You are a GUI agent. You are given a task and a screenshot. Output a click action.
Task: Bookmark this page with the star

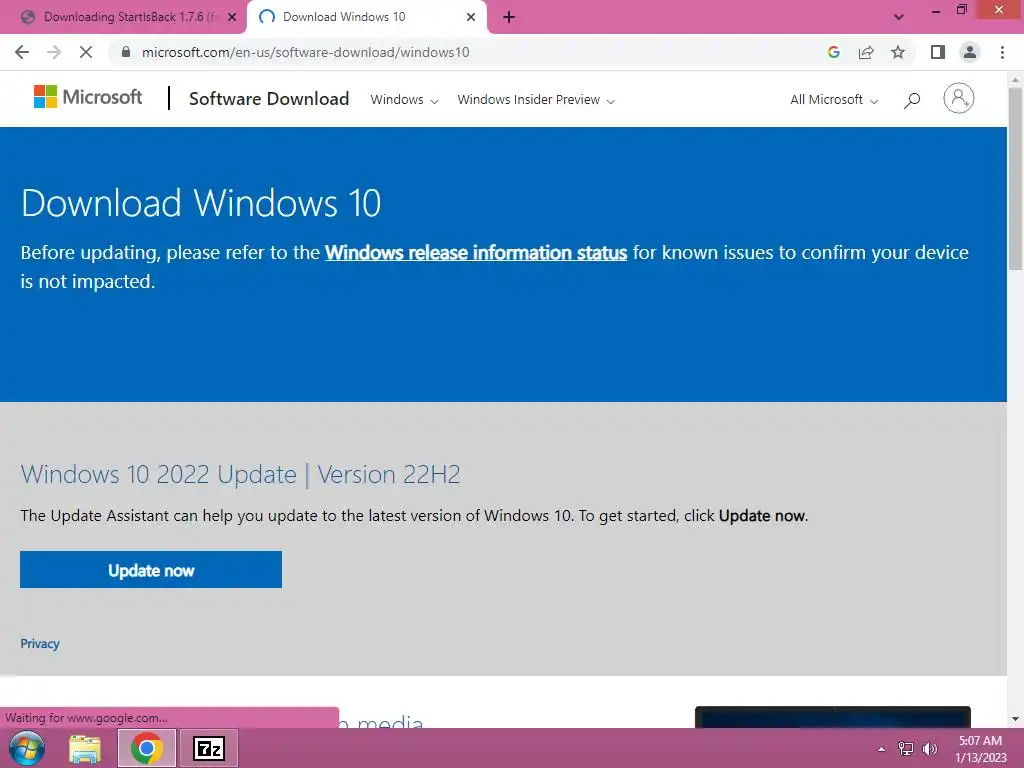(x=898, y=52)
